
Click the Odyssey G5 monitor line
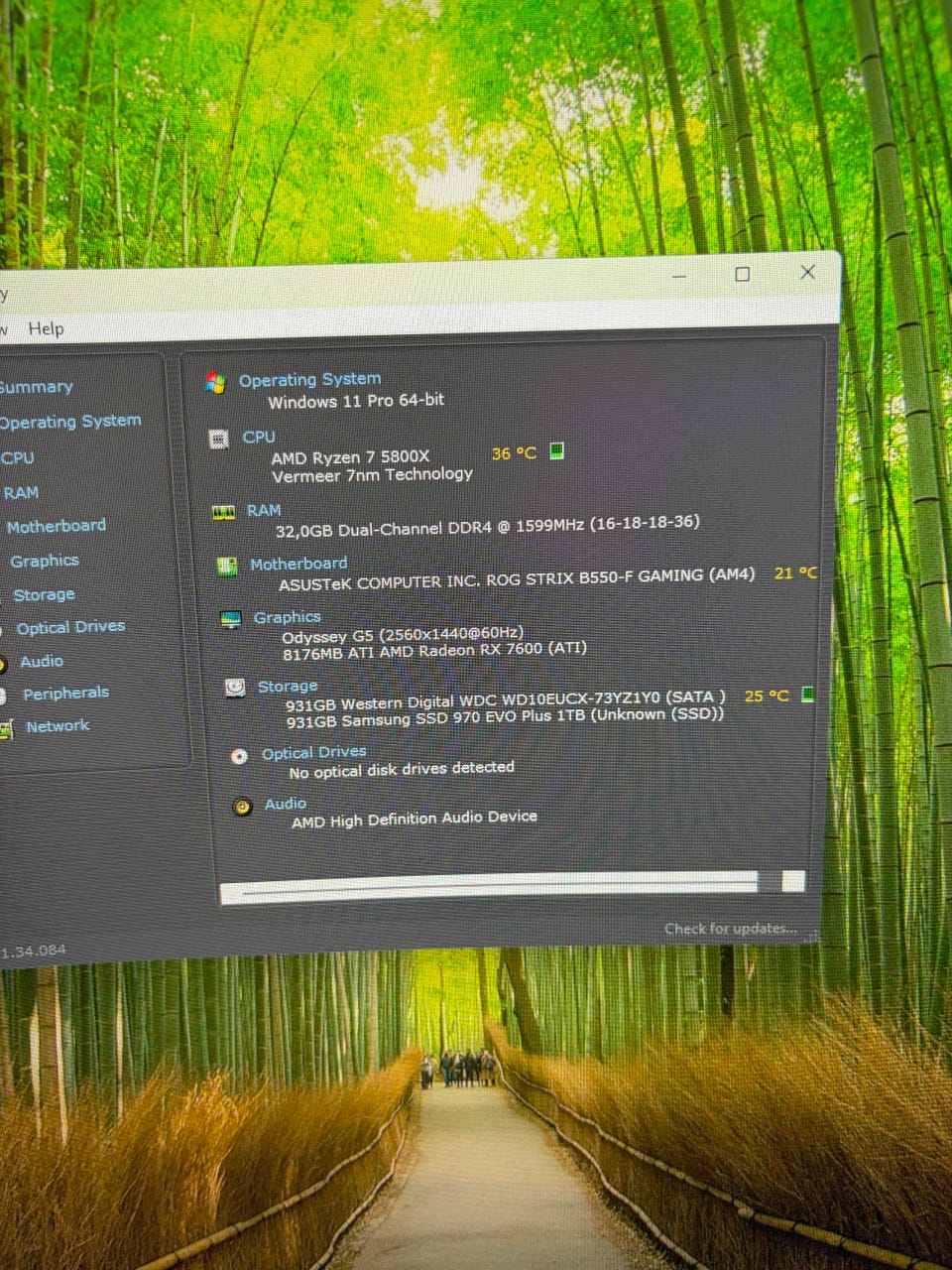tap(403, 634)
